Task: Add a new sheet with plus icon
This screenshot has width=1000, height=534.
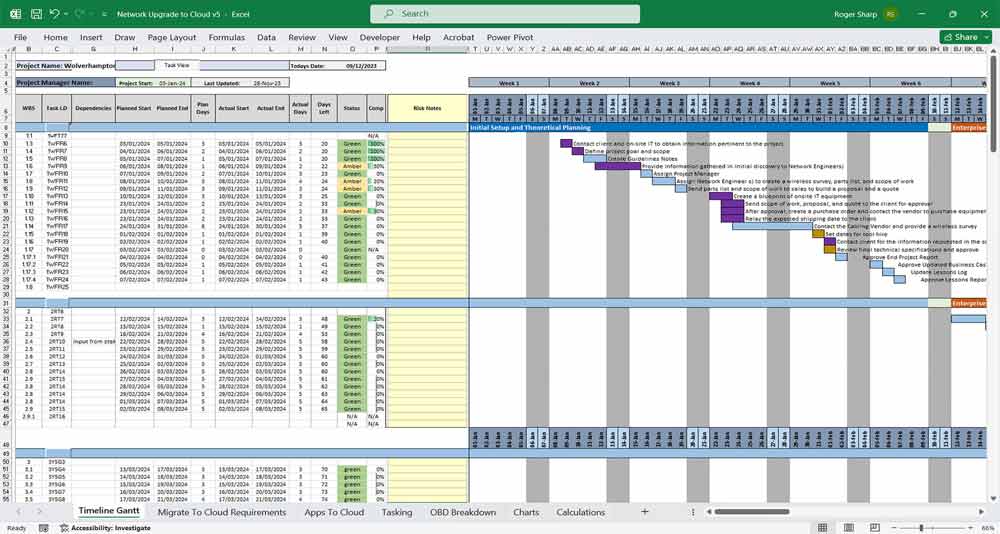Action: point(645,512)
